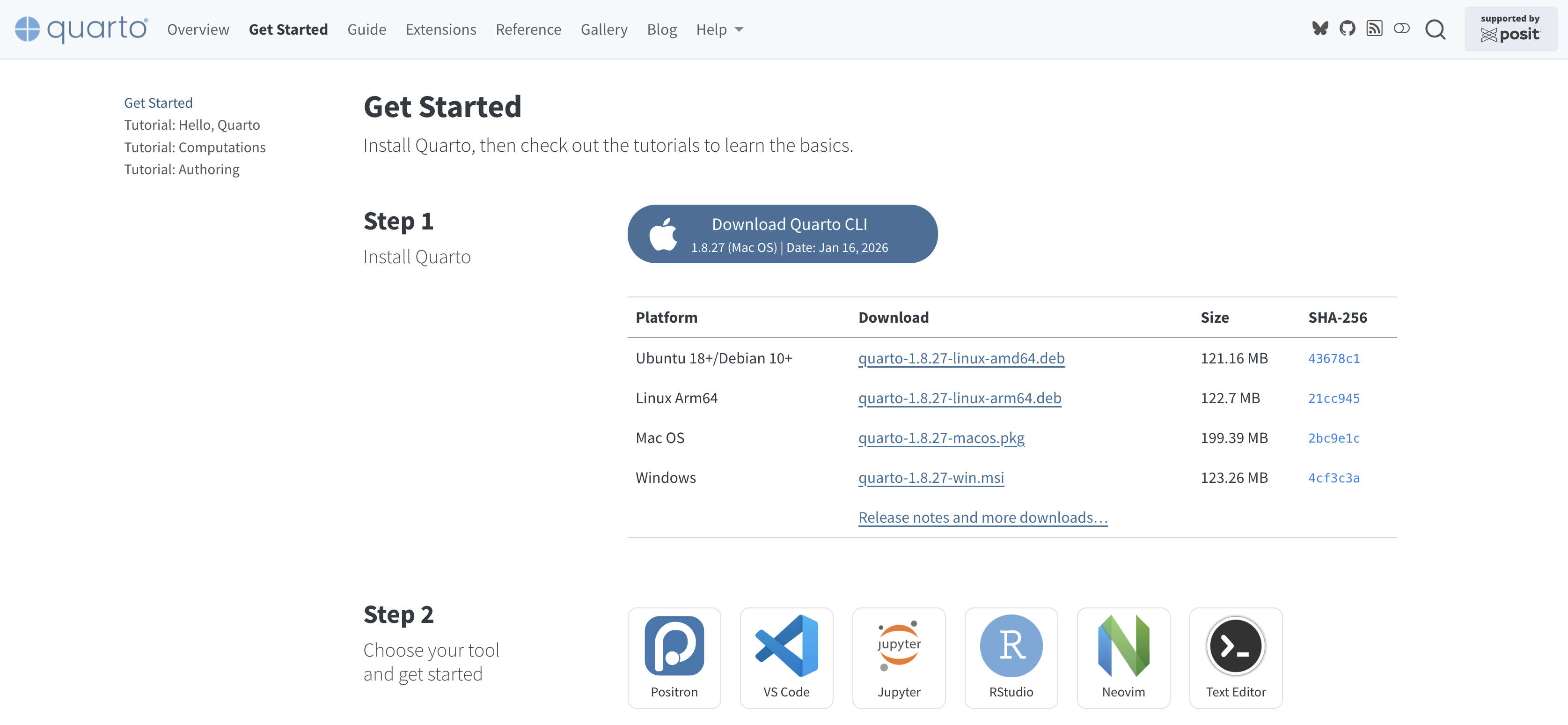Choose the Jupyter tool card
Image resolution: width=1568 pixels, height=725 pixels.
pyautogui.click(x=898, y=658)
